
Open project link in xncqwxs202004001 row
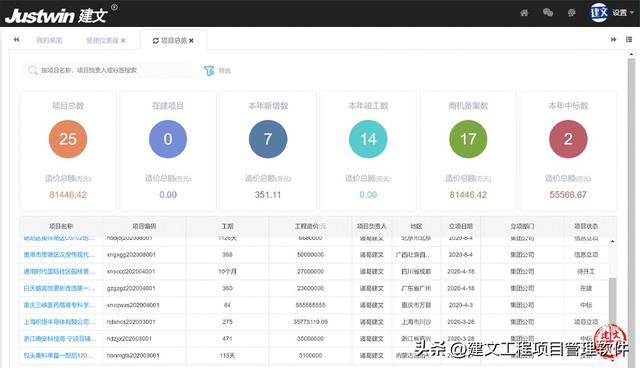(59, 305)
